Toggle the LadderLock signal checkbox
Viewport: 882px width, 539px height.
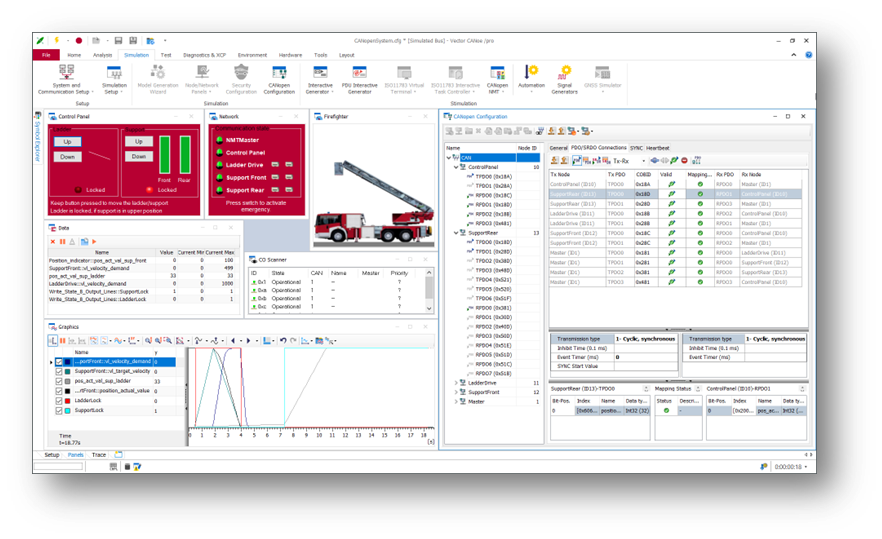tap(58, 401)
